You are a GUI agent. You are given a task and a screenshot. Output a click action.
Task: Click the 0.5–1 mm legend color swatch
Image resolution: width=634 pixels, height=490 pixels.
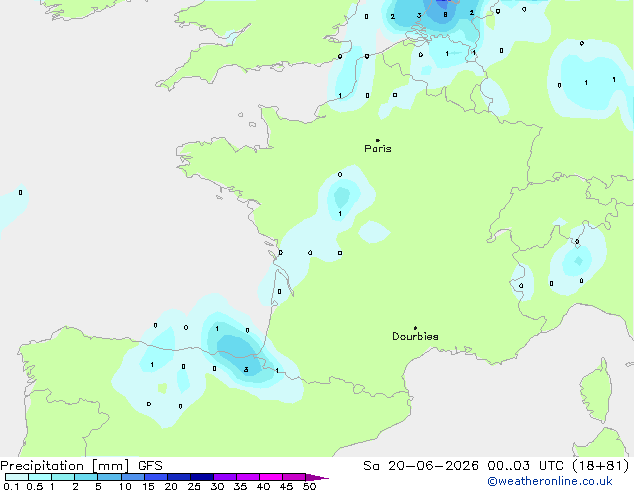pos(40,477)
